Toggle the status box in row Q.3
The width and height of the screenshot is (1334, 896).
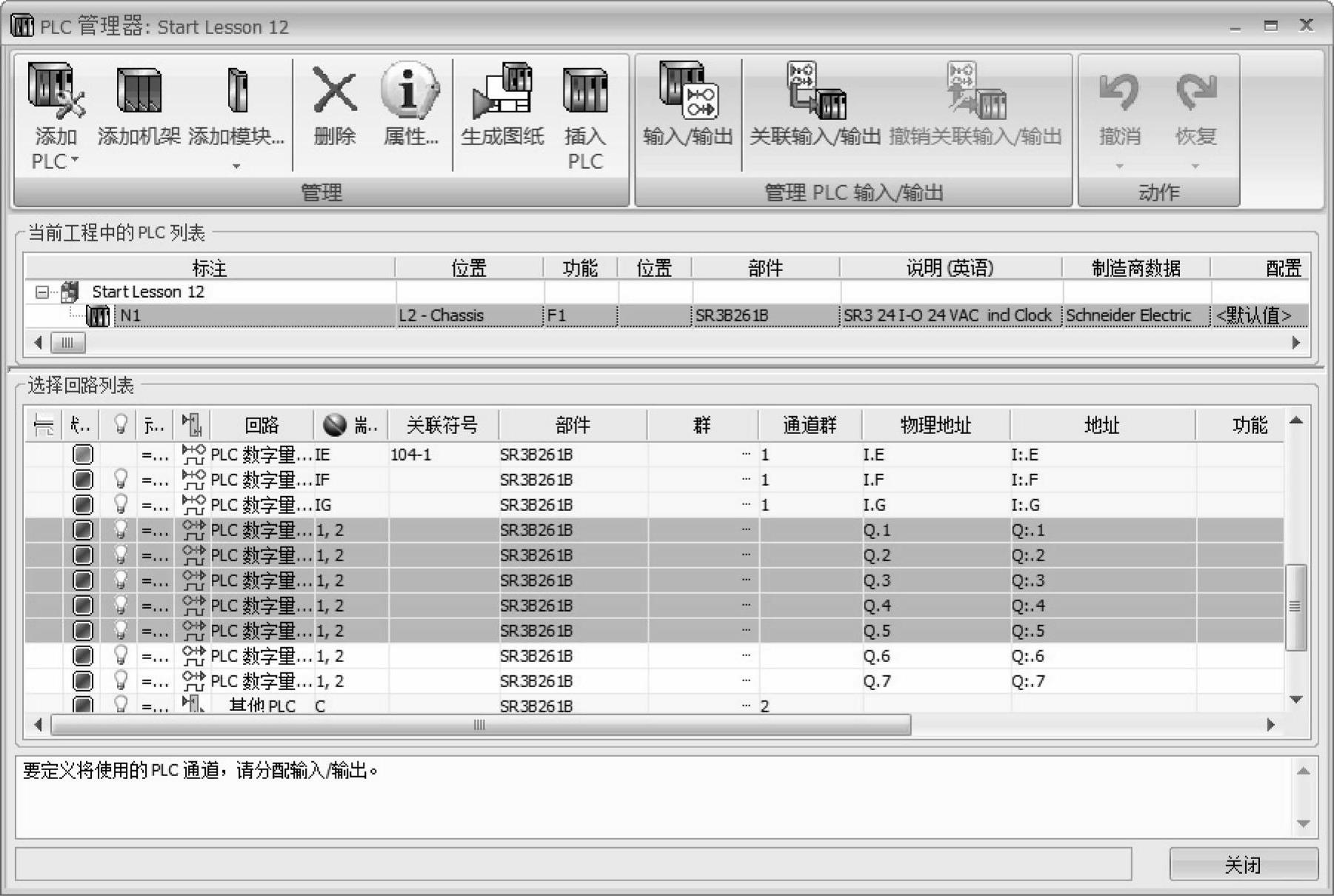(x=83, y=581)
